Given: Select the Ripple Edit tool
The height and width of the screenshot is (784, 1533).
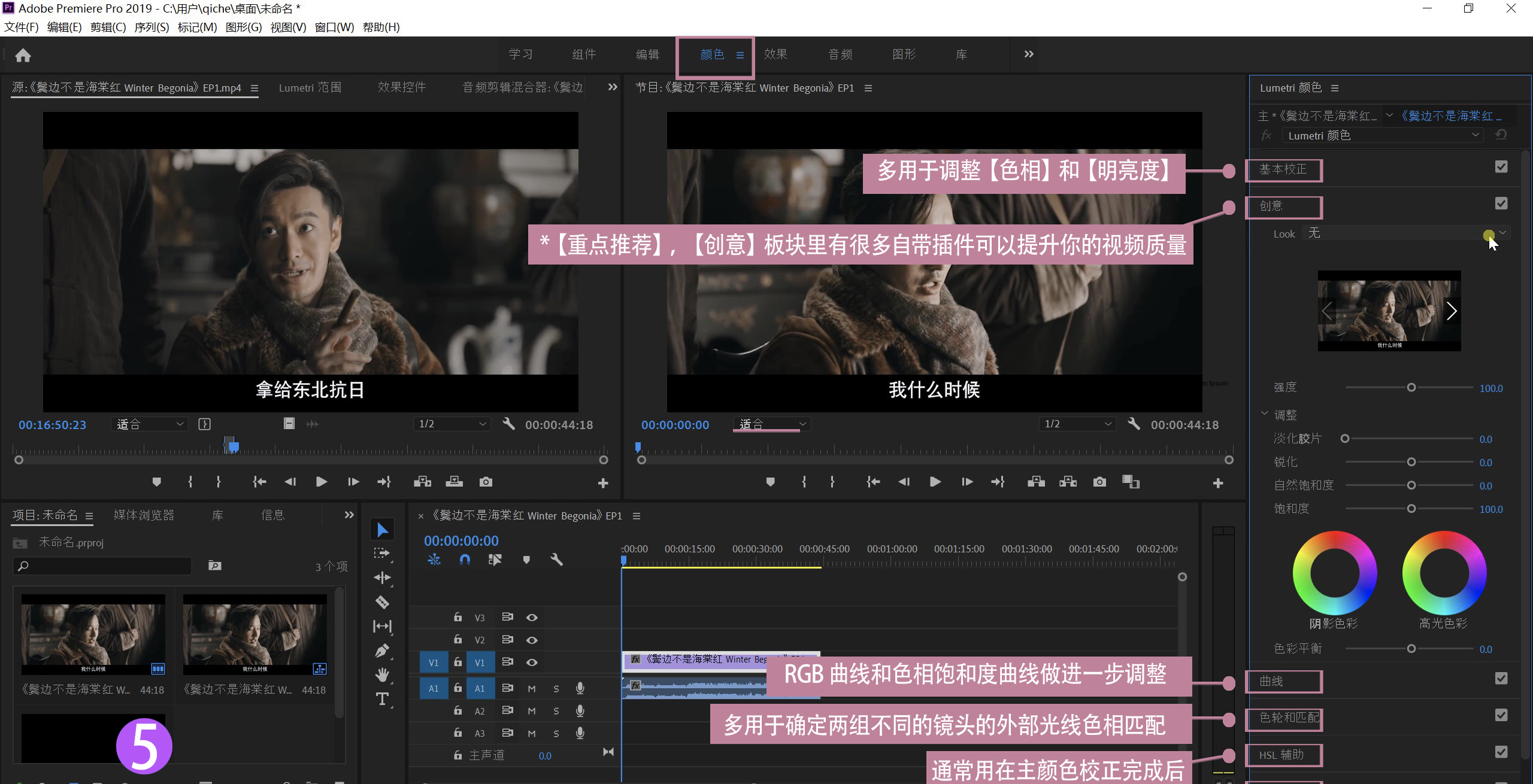Looking at the screenshot, I should (382, 578).
